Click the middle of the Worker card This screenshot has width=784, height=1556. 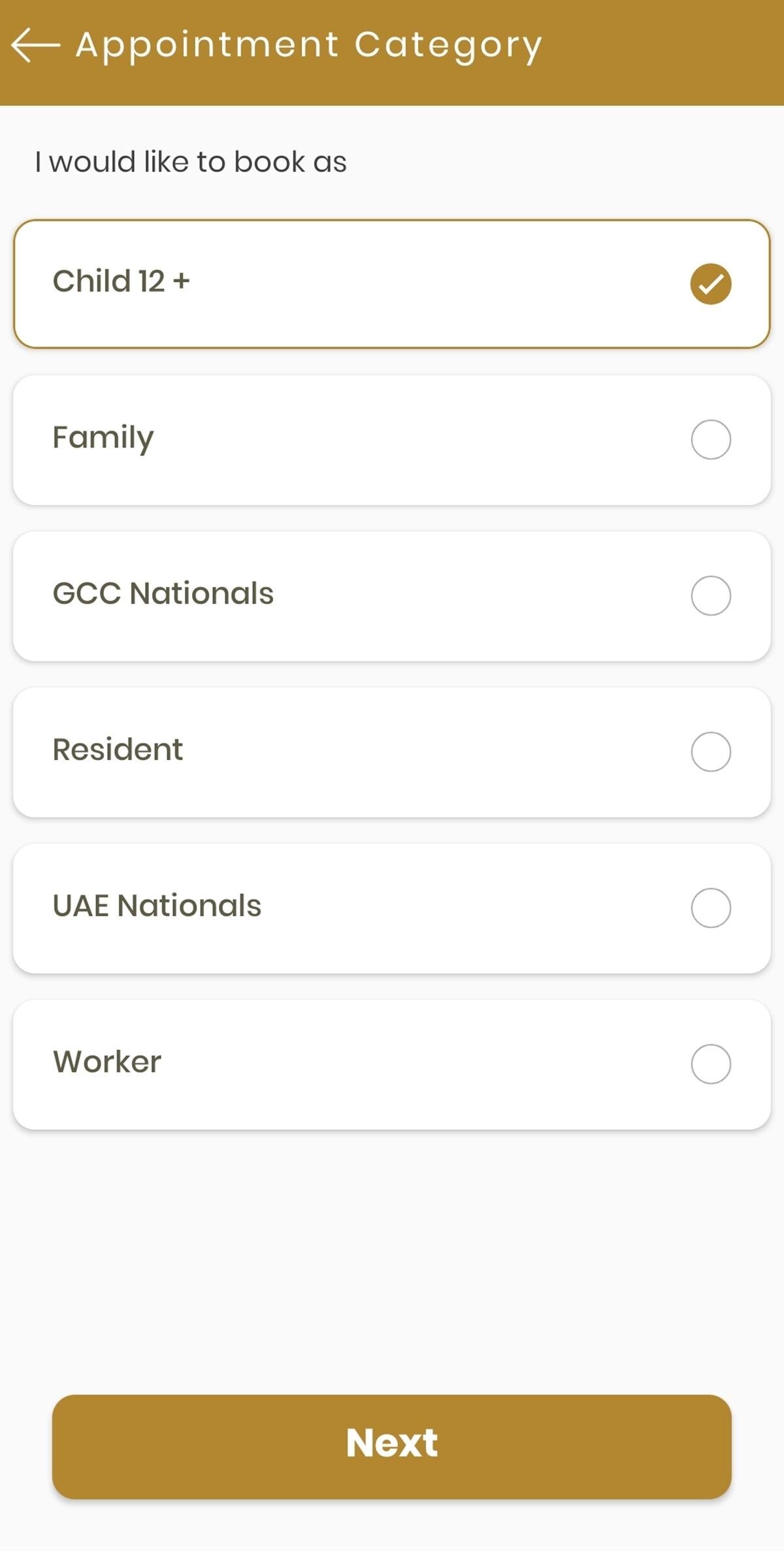coord(392,1065)
